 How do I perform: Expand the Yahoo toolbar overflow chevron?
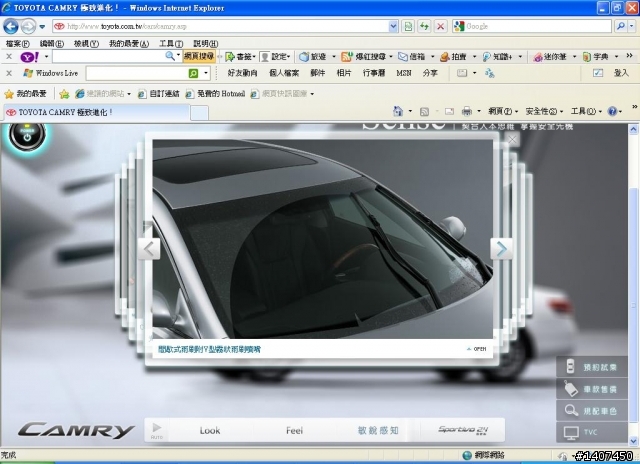click(629, 56)
